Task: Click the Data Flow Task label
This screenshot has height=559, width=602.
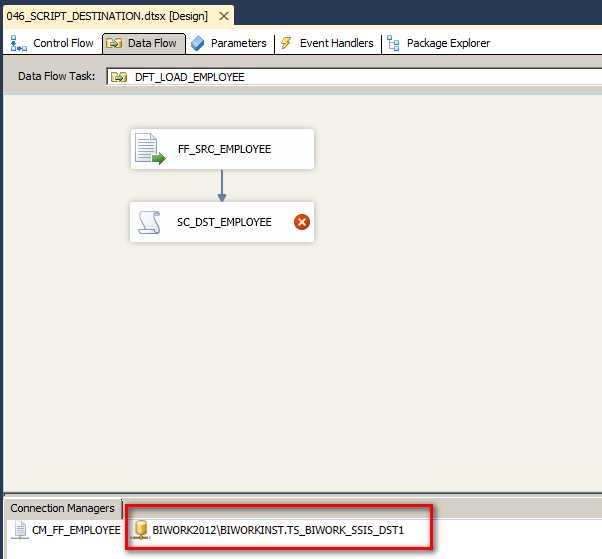Action: 56,76
